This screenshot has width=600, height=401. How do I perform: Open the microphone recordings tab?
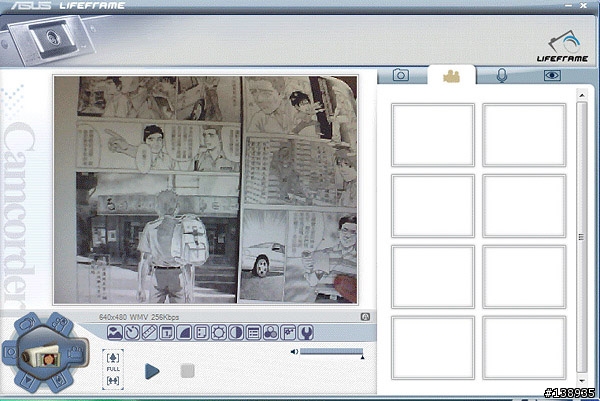[502, 75]
